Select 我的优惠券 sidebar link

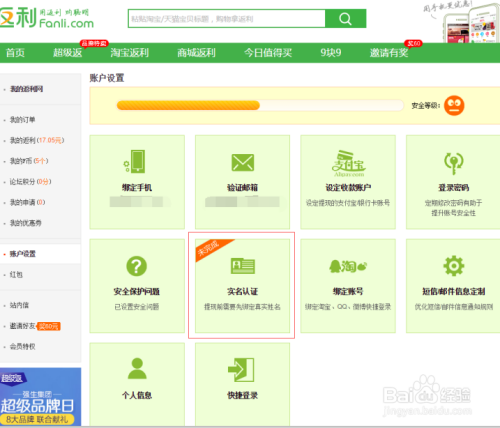point(25,223)
